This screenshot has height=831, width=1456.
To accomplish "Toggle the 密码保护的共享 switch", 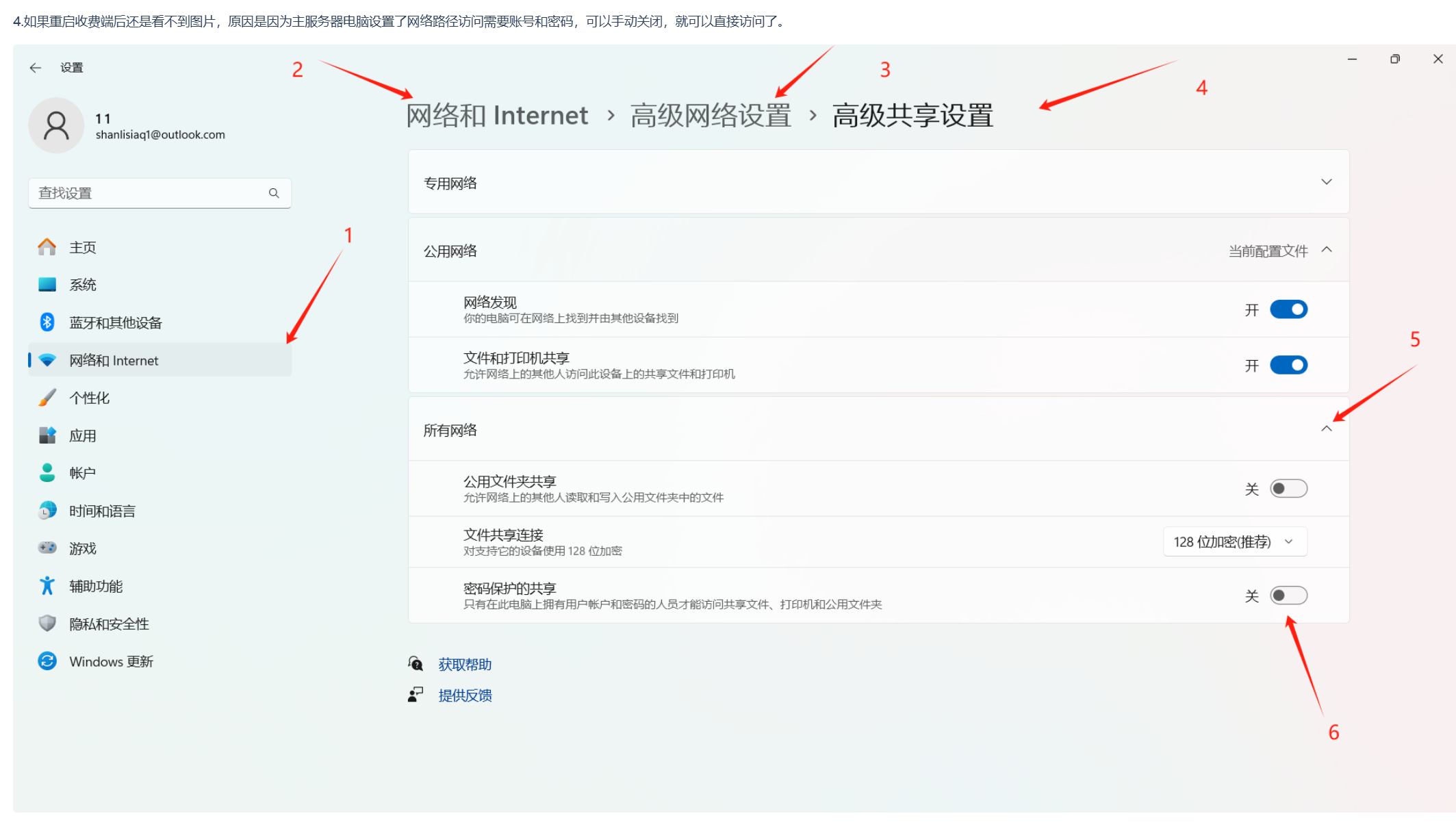I will [x=1289, y=596].
